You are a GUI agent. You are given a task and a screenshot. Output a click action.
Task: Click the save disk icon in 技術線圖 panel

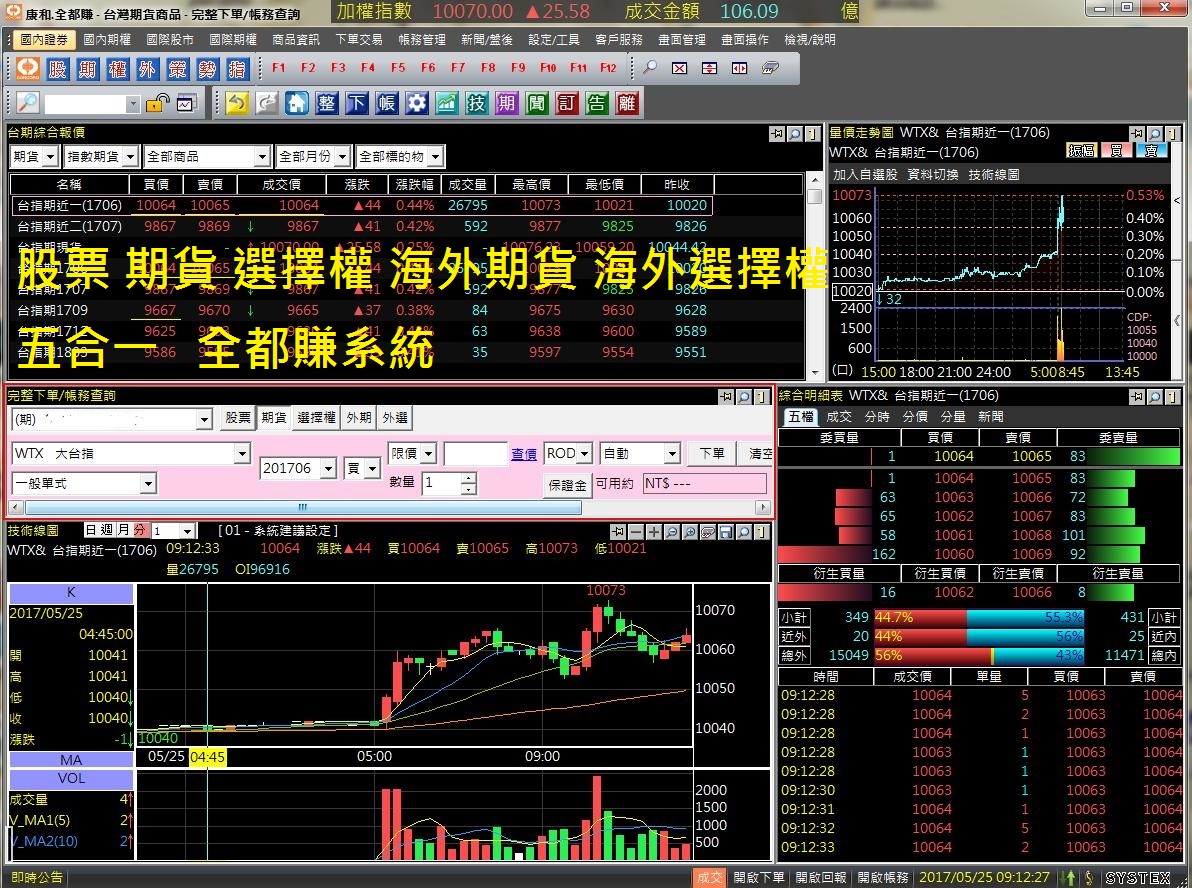[x=726, y=532]
